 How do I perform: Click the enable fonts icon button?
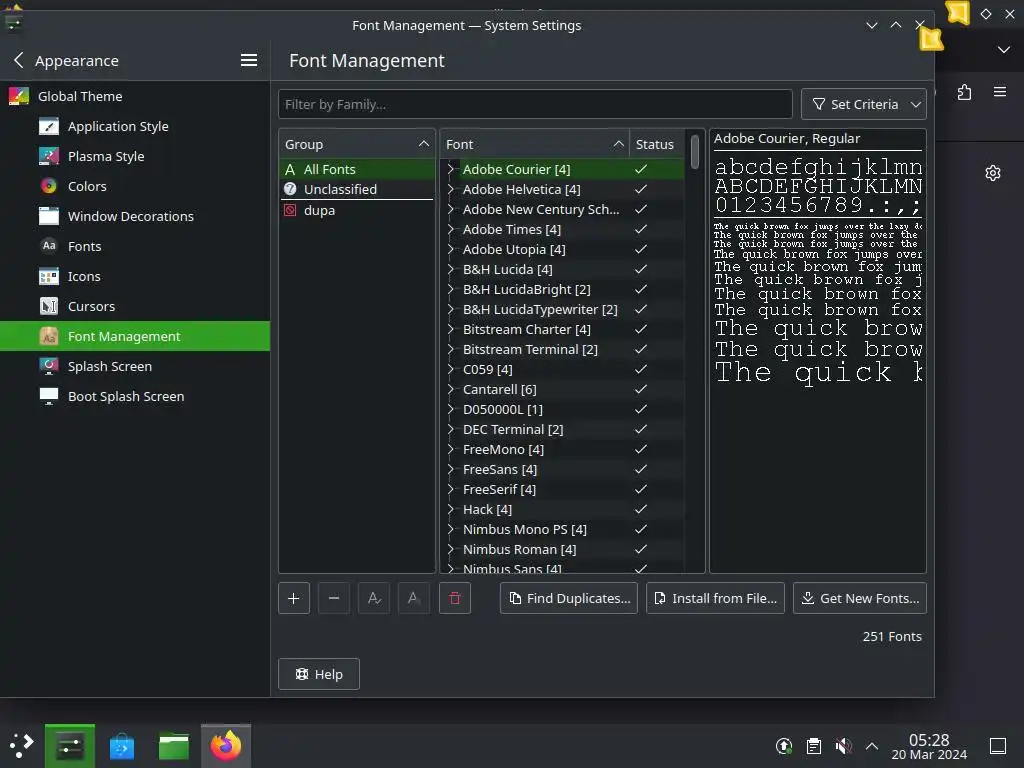[374, 598]
